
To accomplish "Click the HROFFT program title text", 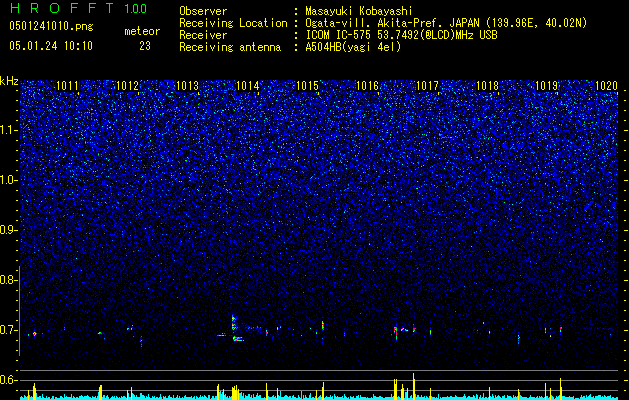I will coord(61,8).
